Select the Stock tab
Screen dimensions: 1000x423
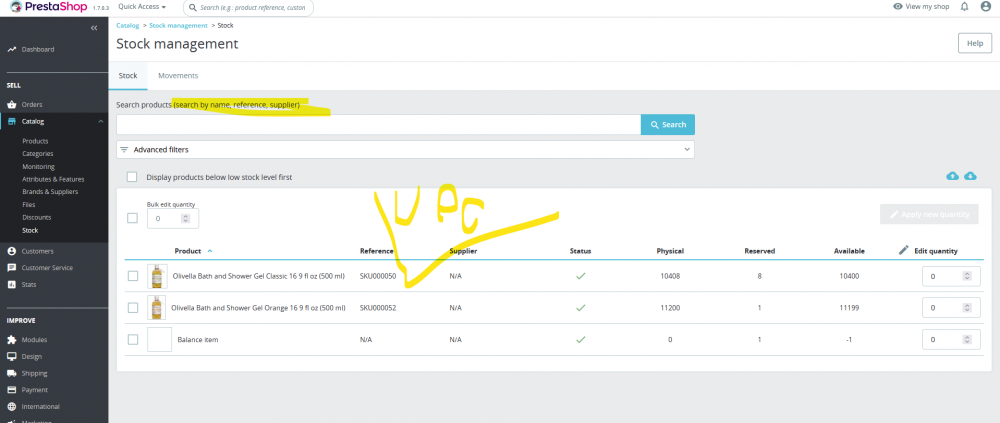tap(128, 75)
